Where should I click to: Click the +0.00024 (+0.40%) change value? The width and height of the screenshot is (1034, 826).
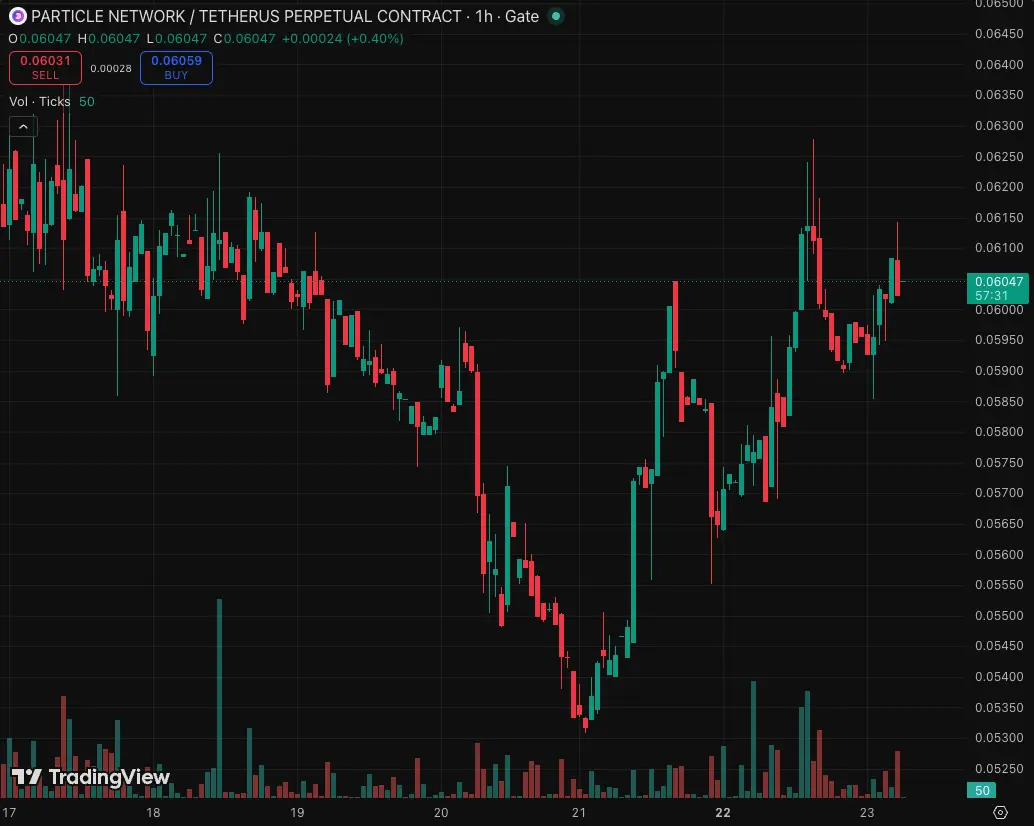point(342,39)
